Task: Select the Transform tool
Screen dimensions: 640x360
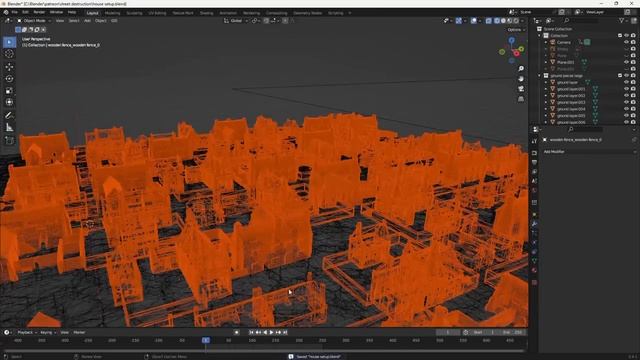Action: 9,102
